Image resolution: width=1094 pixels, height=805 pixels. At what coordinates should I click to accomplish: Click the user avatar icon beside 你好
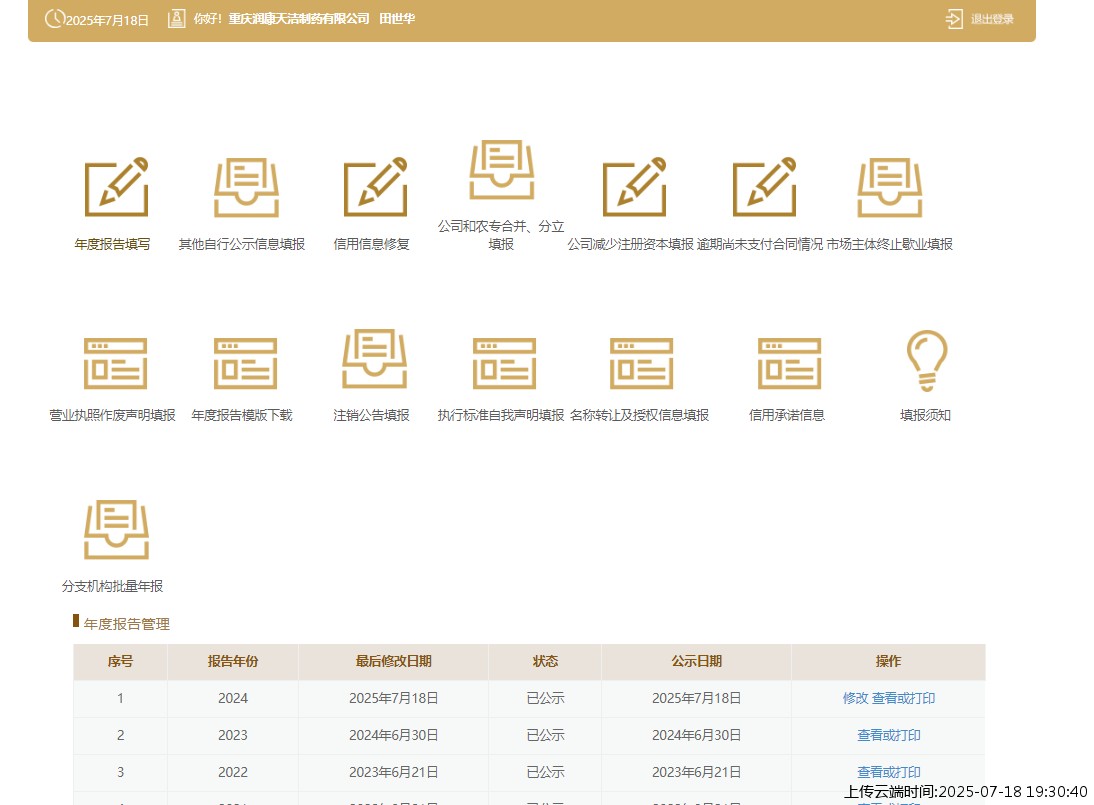point(177,19)
